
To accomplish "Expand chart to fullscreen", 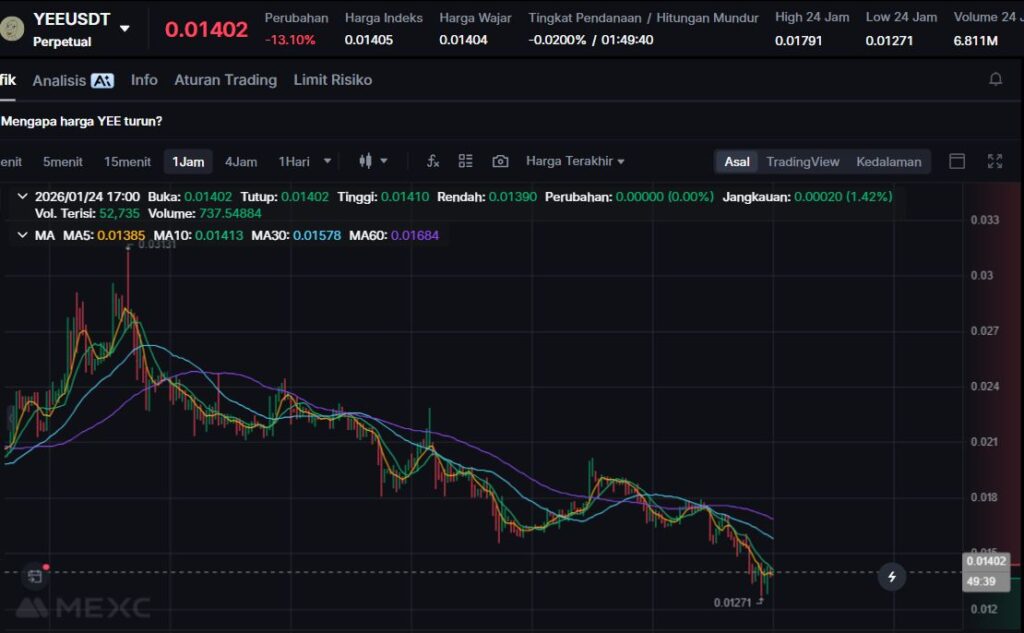I will [995, 161].
